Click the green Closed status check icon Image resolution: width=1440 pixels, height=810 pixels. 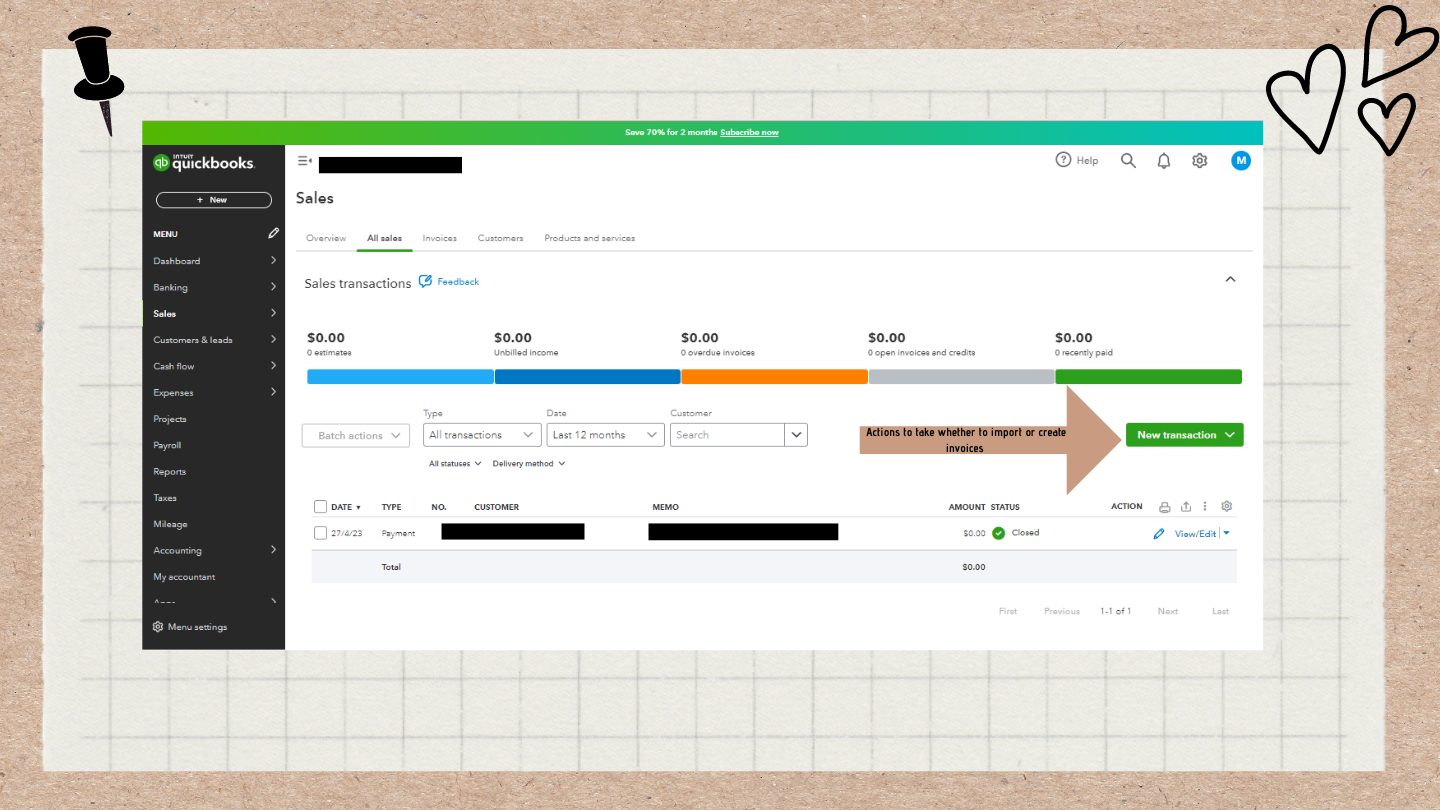coord(998,533)
